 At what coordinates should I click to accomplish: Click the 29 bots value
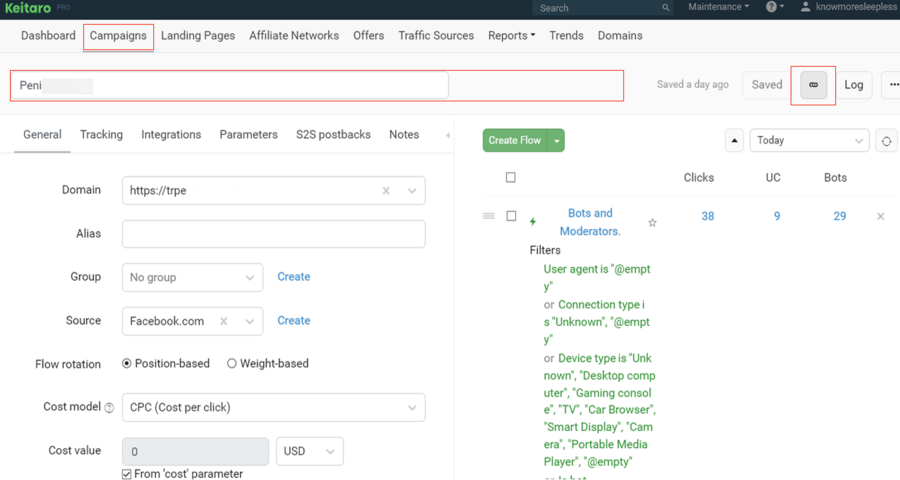pyautogui.click(x=840, y=216)
